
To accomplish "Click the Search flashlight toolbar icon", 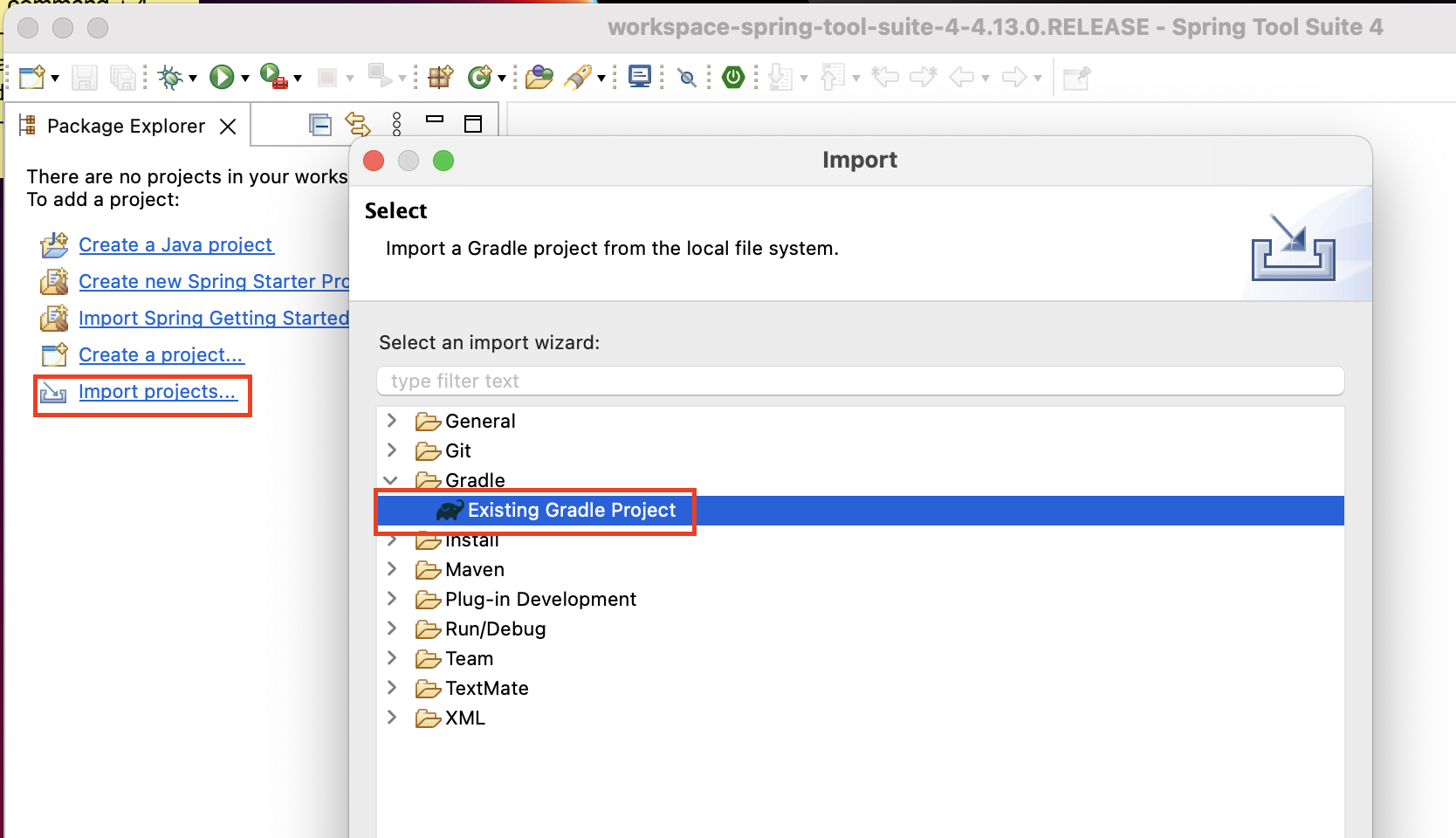I will 578,78.
